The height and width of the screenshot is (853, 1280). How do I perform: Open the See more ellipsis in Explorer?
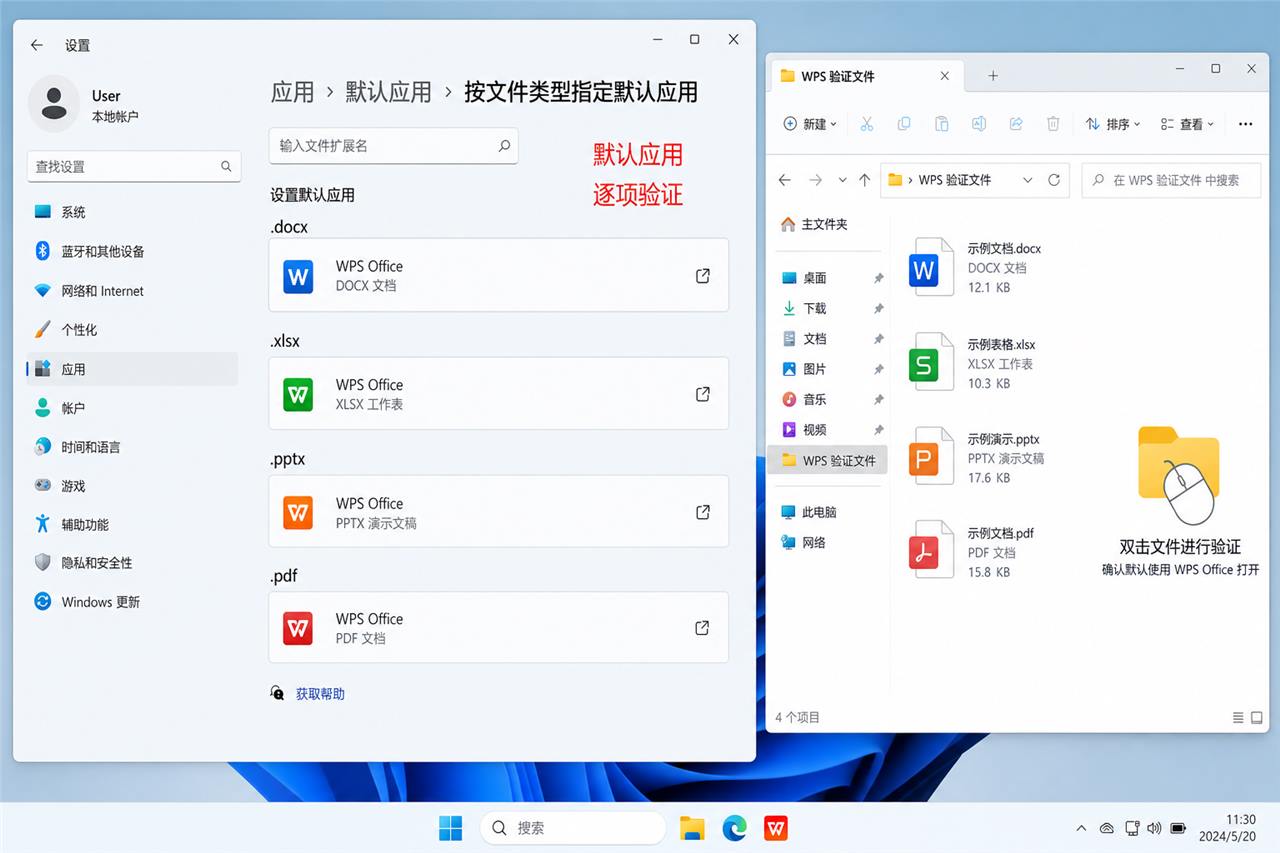point(1245,124)
